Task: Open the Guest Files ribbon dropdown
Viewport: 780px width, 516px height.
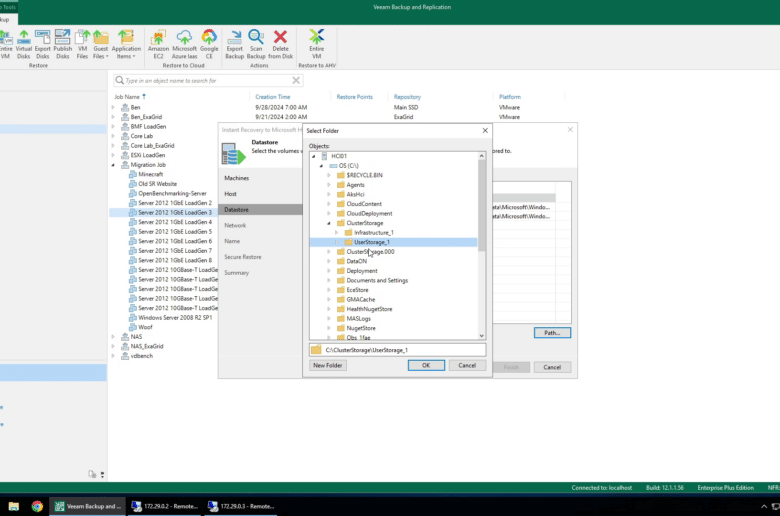Action: coord(100,44)
